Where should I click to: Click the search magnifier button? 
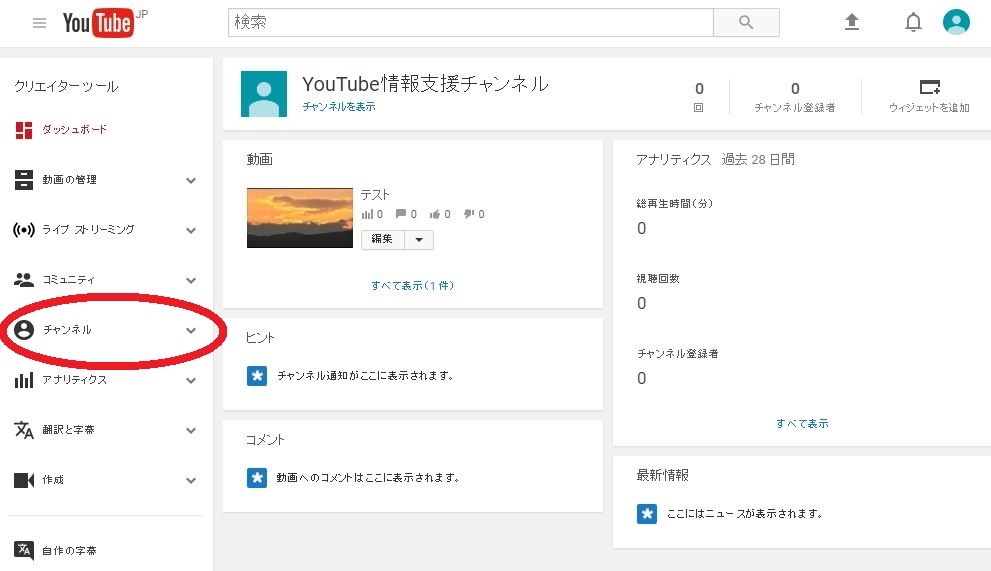click(746, 22)
